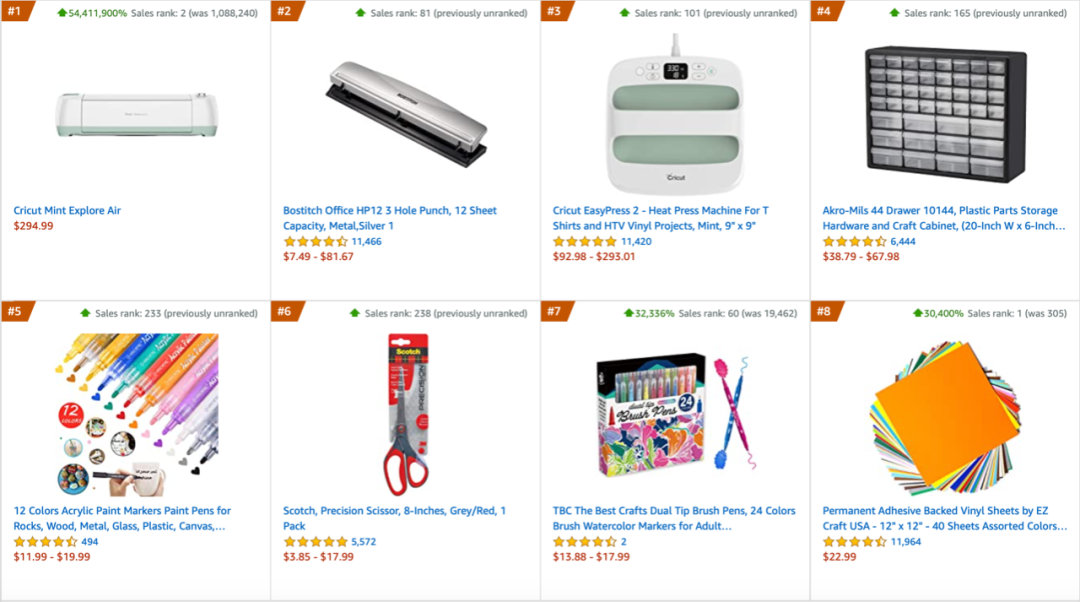This screenshot has height=602, width=1080.
Task: Click the $3.85 - $17.99 scissor price
Action: (318, 557)
